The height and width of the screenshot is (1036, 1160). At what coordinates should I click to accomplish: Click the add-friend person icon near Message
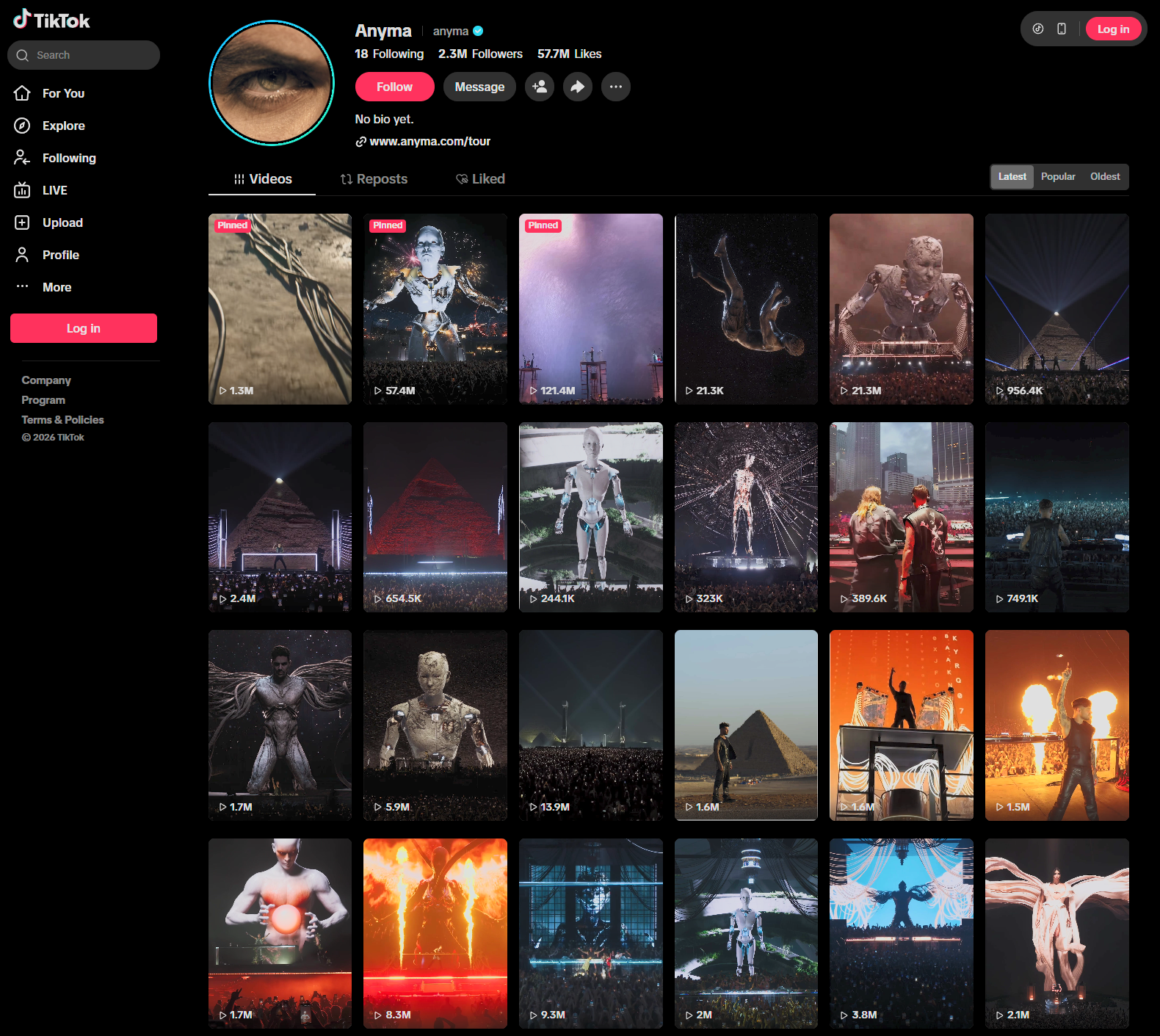(x=540, y=87)
